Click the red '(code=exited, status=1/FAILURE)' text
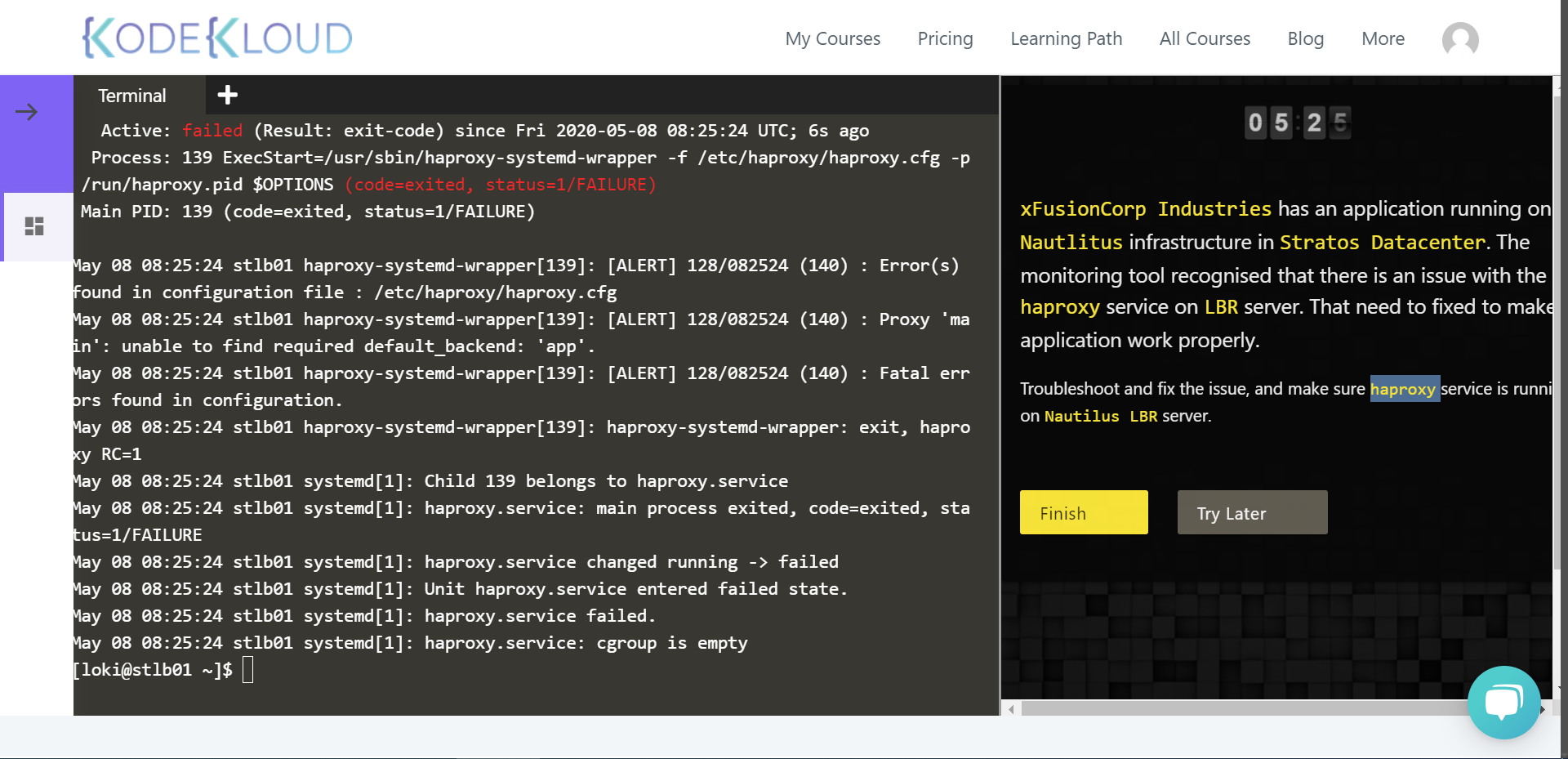The height and width of the screenshot is (759, 1568). [500, 185]
